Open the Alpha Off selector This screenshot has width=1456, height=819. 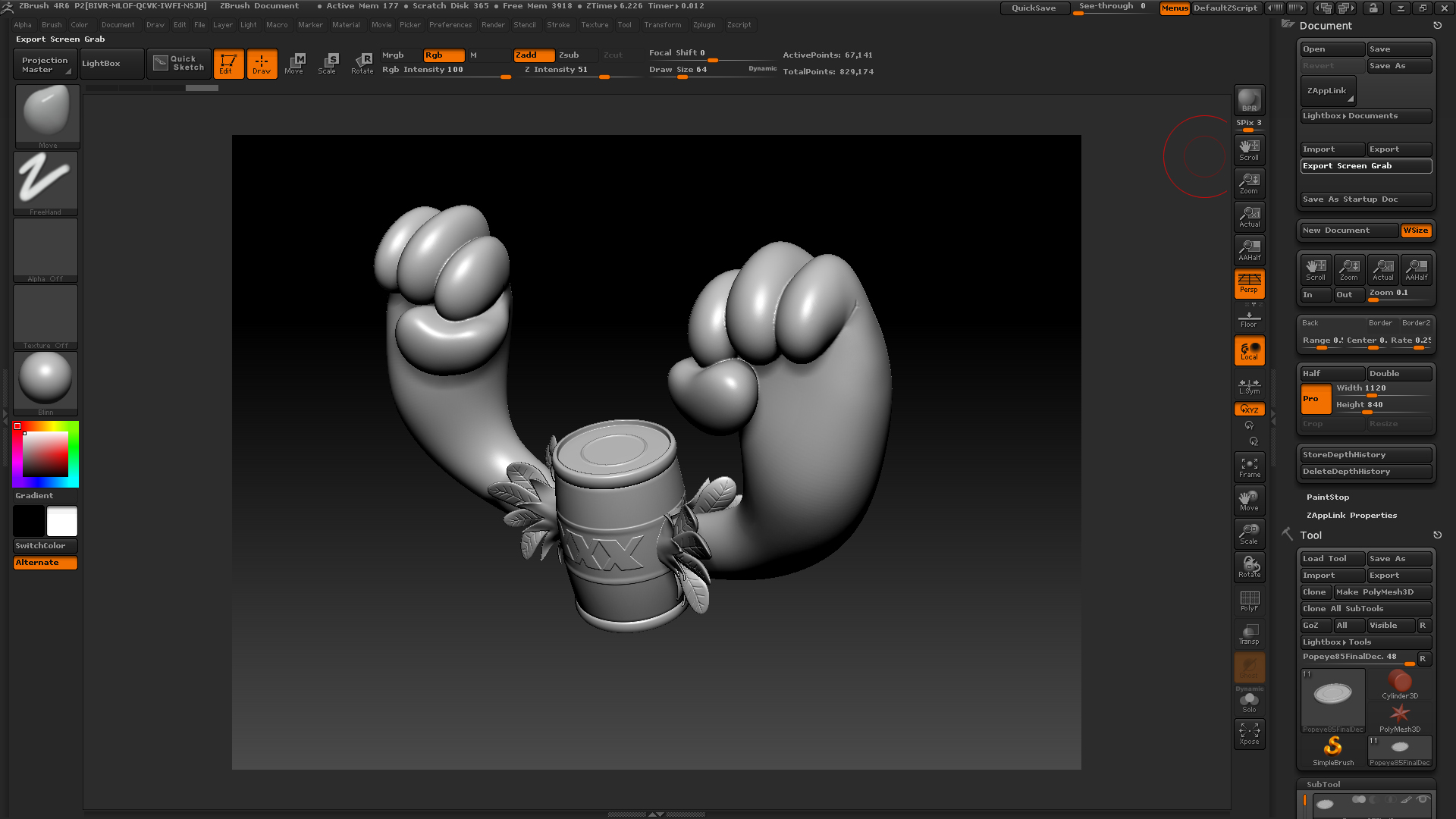pos(45,250)
